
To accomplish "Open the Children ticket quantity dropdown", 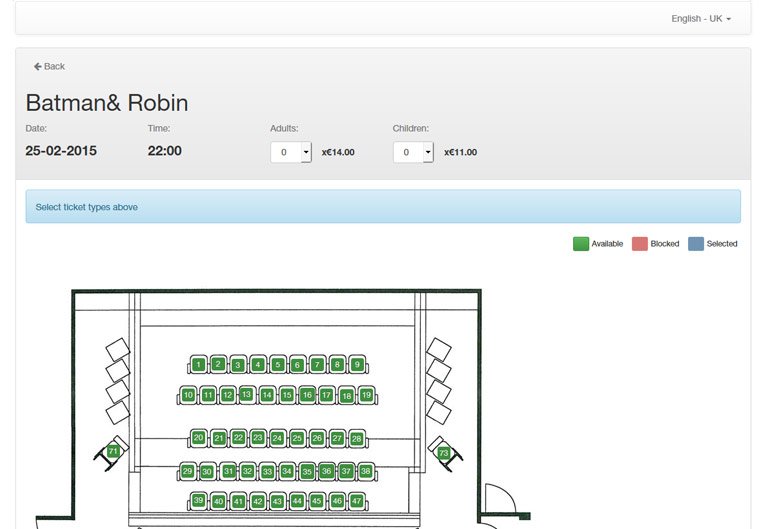I will click(x=413, y=152).
